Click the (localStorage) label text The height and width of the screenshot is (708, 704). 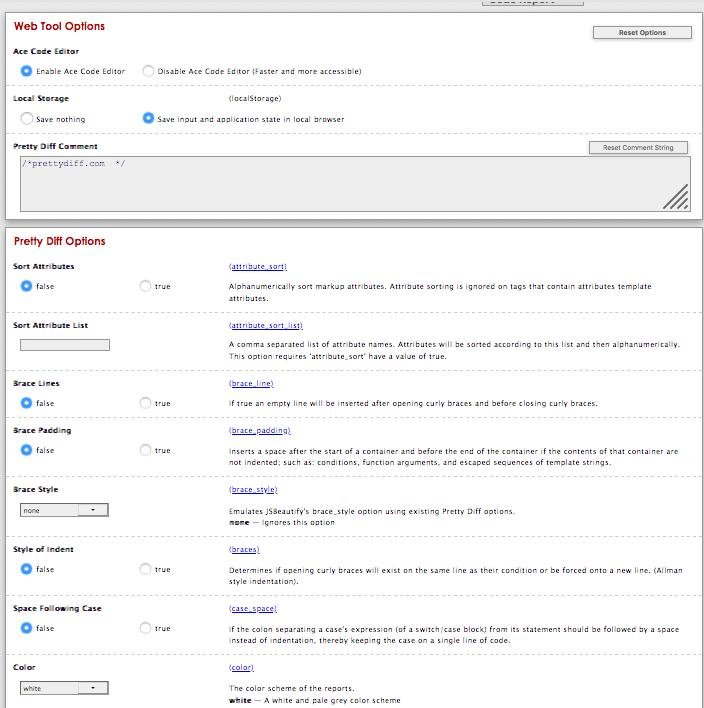tap(255, 98)
